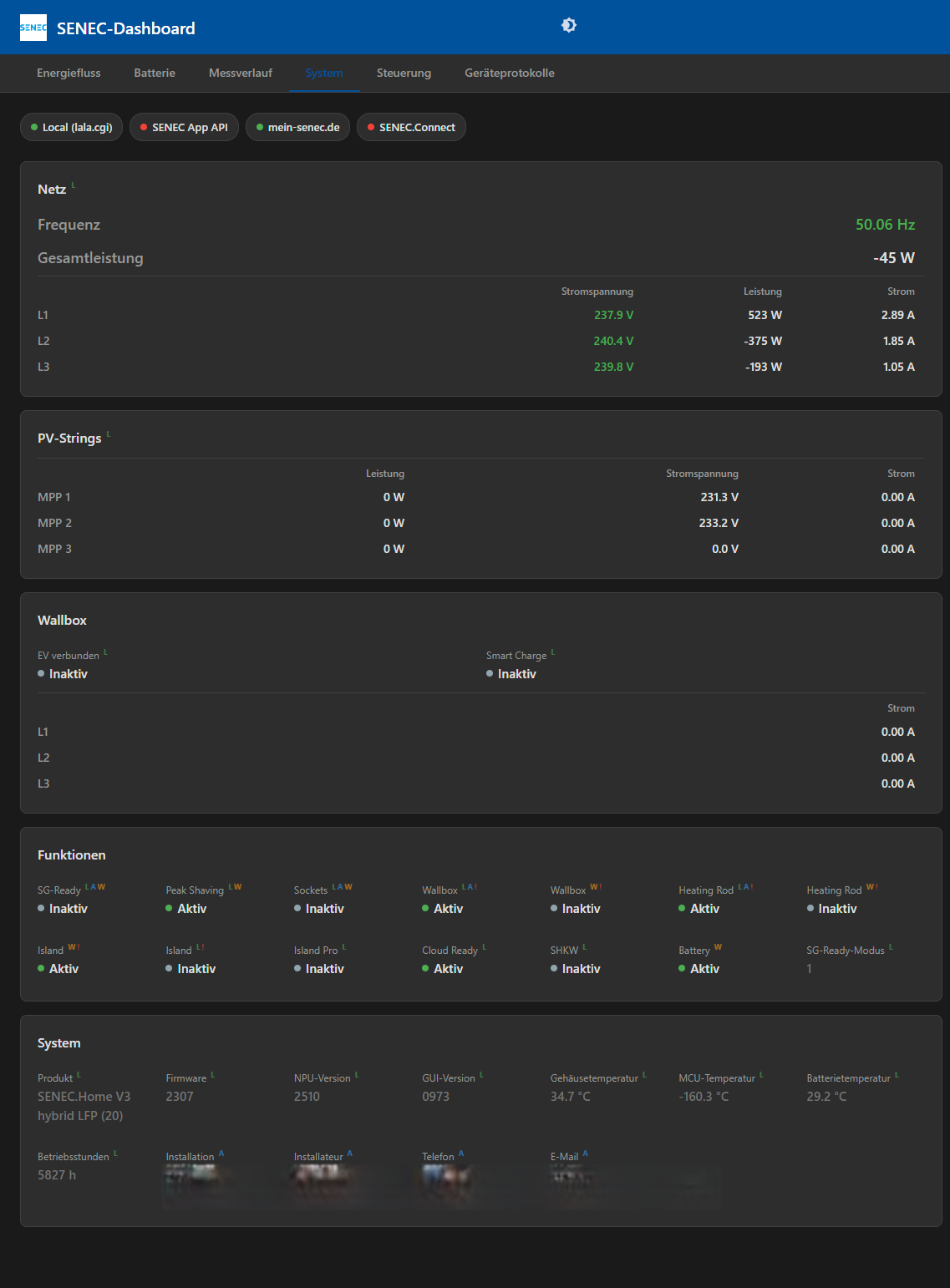Screen dimensions: 950x1288
Task: Click the E-Mail label
Action: (x=564, y=1157)
